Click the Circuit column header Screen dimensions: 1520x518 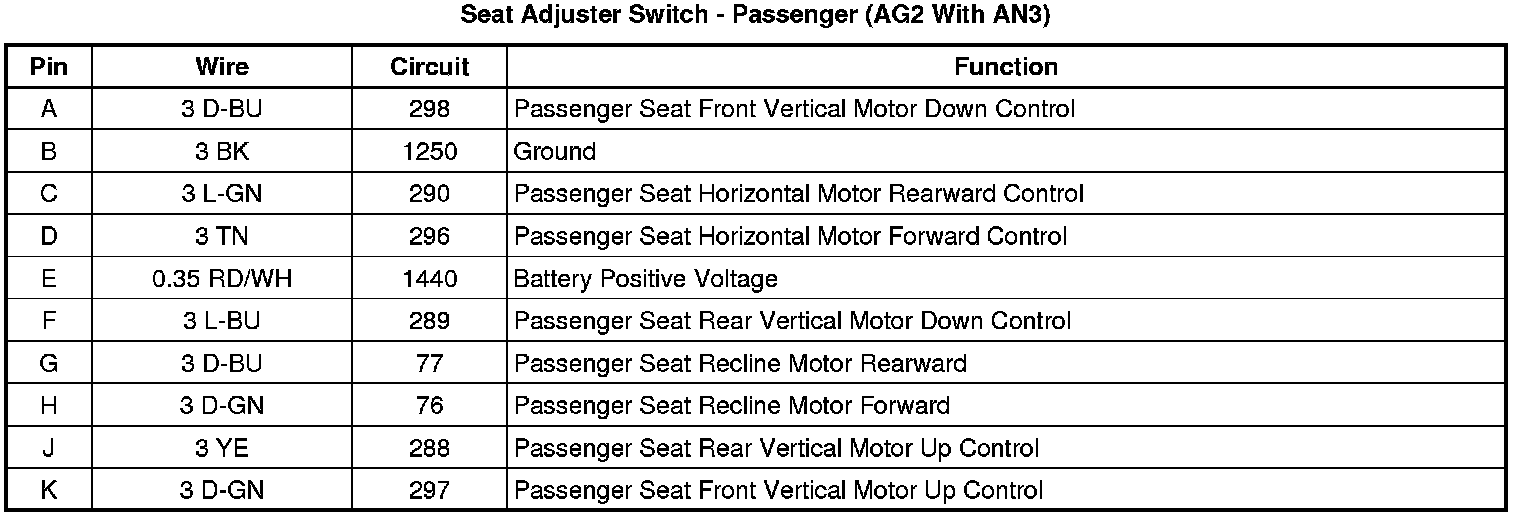tap(429, 67)
